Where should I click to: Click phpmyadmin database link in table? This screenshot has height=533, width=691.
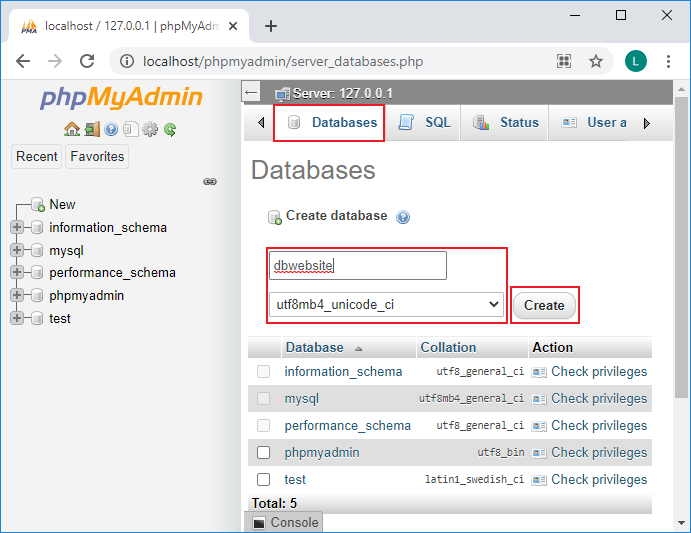point(322,452)
